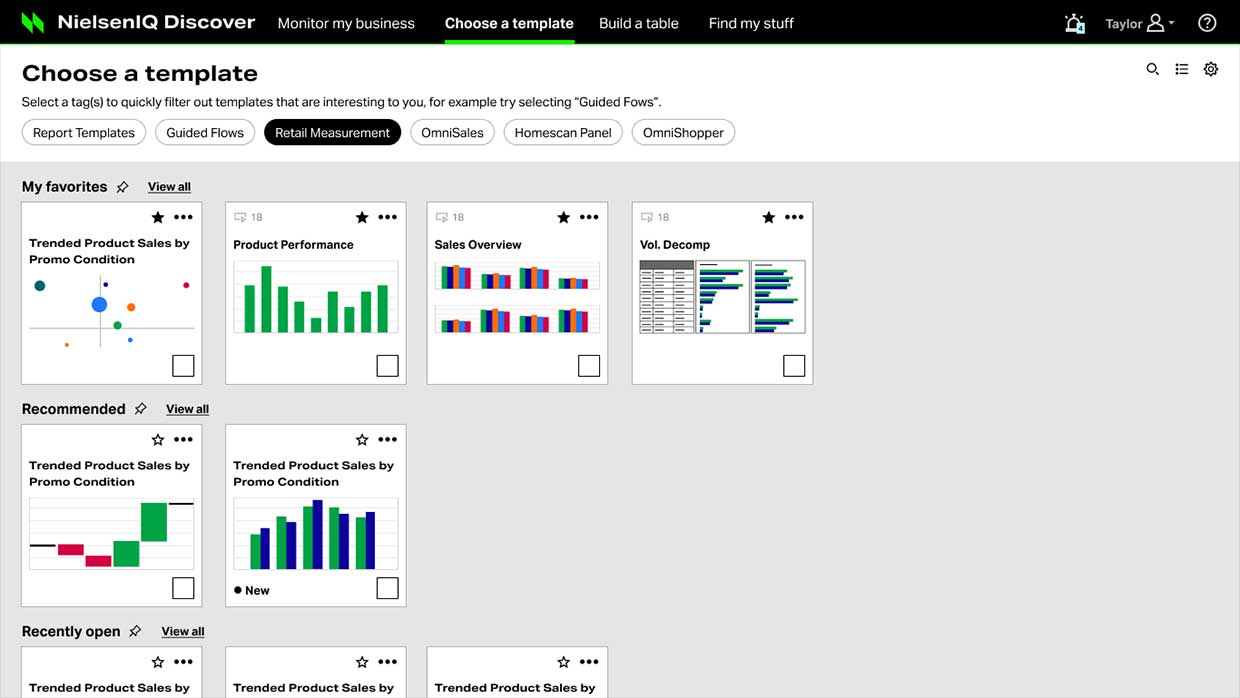The width and height of the screenshot is (1240, 698).
Task: Open more options on Recommended New card
Action: point(388,439)
